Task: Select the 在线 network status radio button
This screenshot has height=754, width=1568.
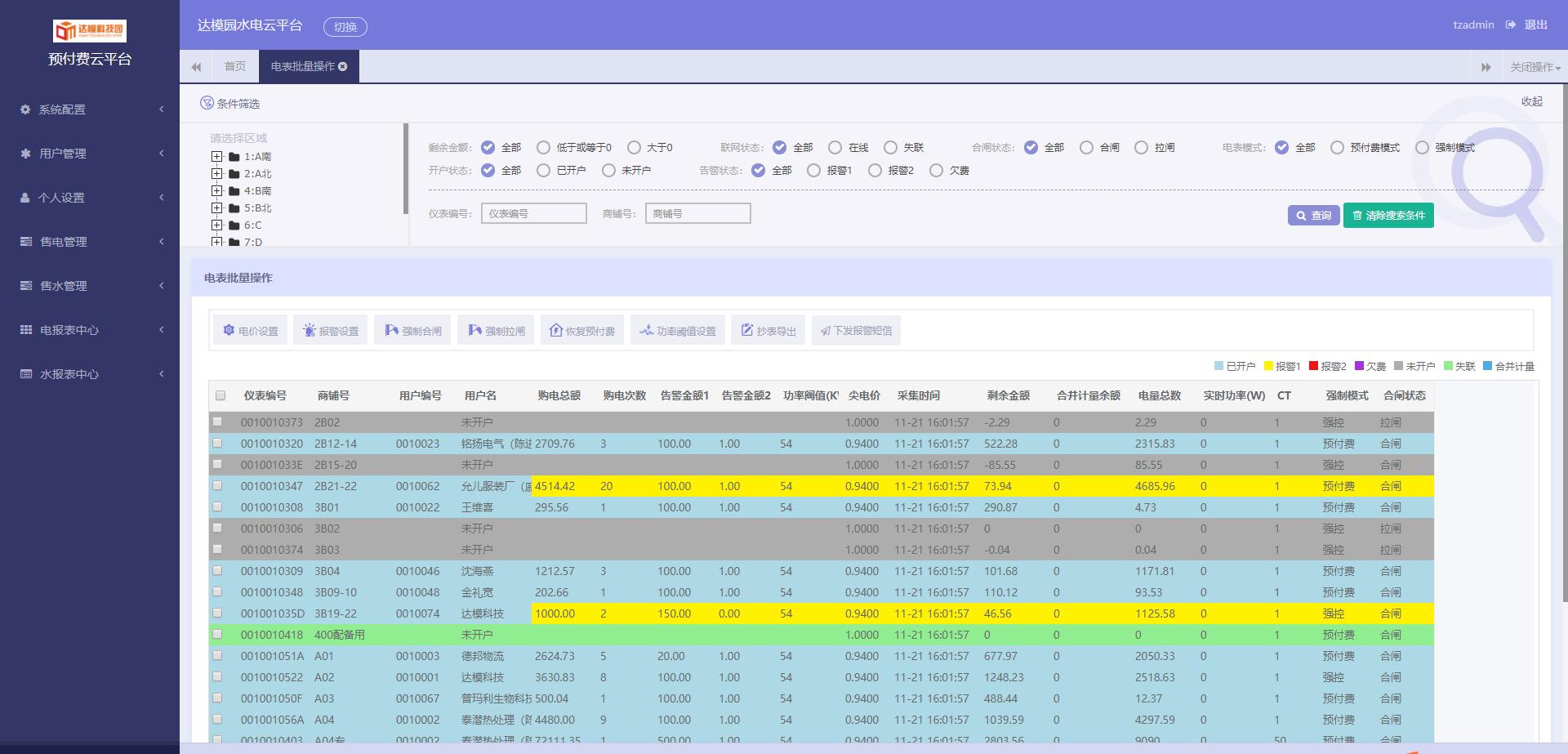Action: 835,148
